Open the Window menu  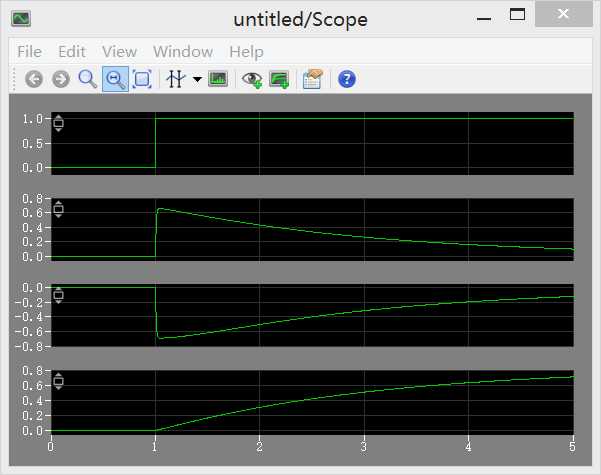tap(183, 52)
